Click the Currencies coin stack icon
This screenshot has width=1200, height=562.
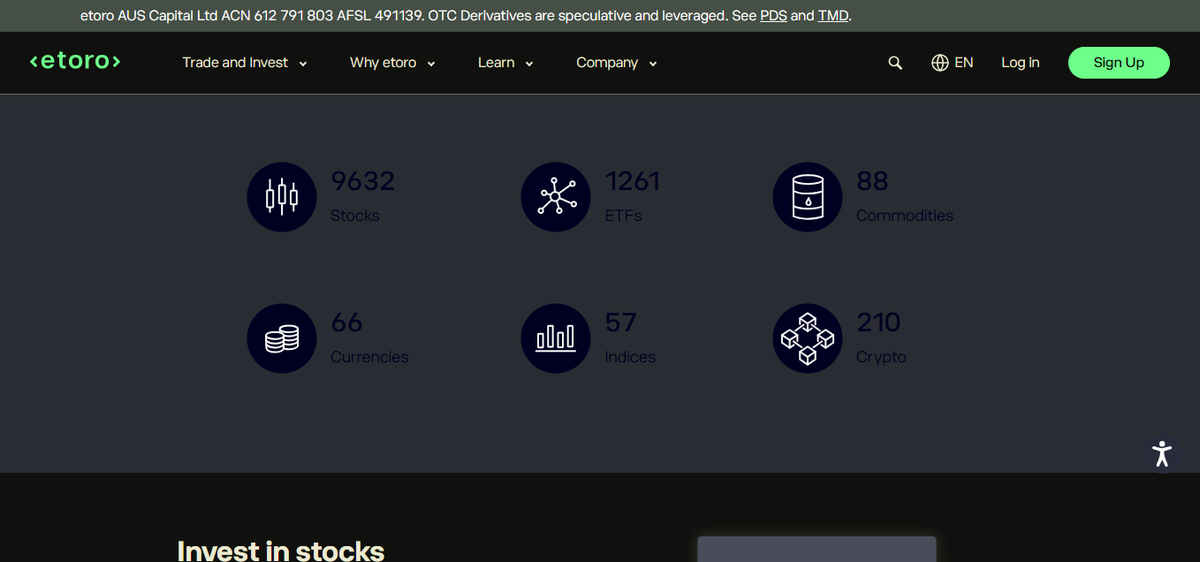[x=282, y=338]
